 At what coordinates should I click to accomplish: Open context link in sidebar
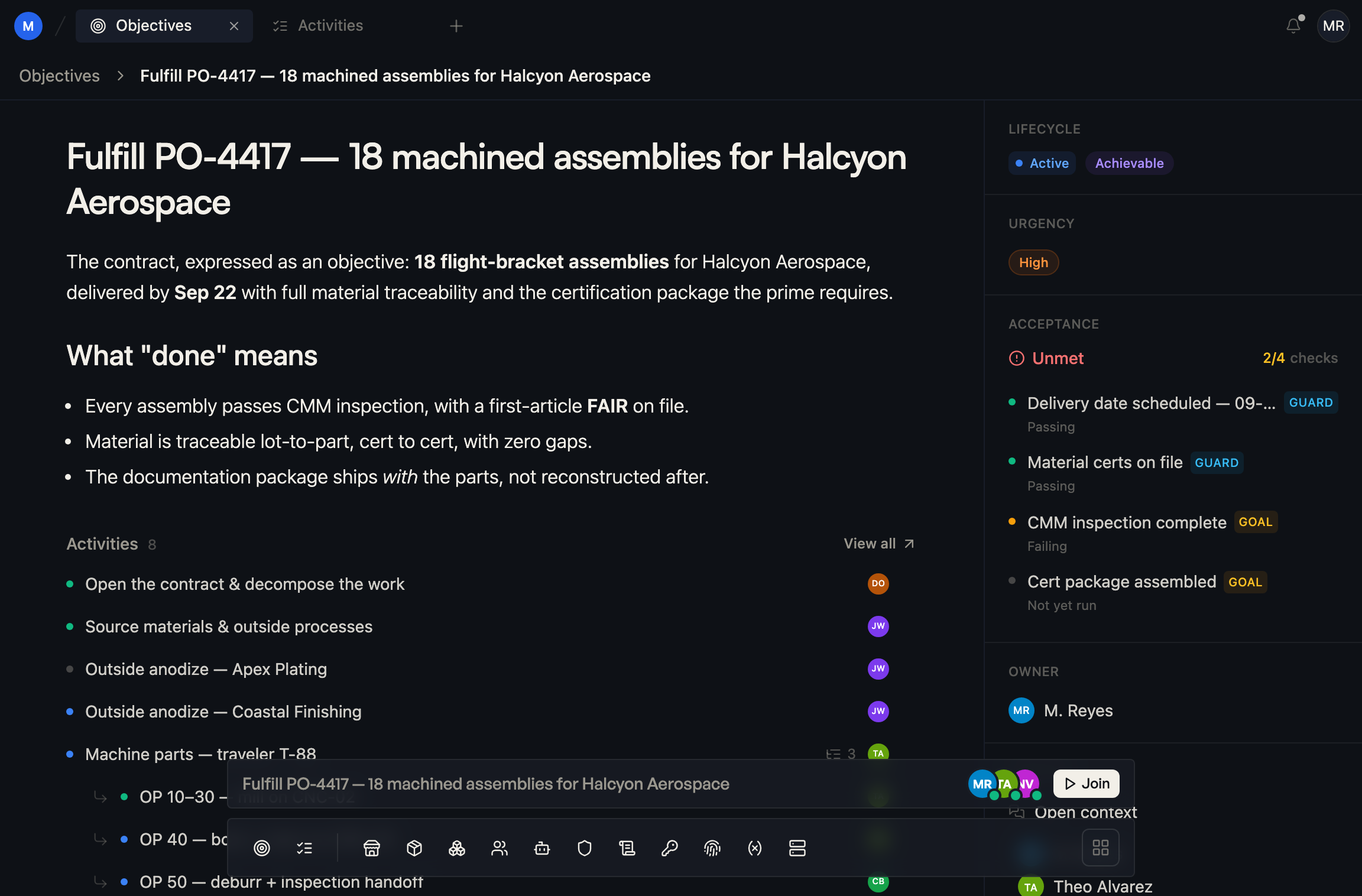[1073, 812]
